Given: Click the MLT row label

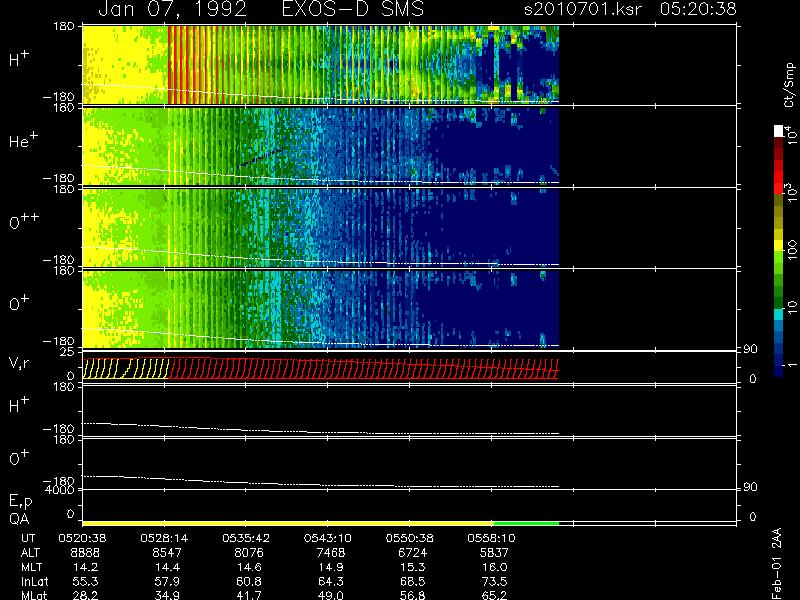Looking at the screenshot, I should click(31, 567).
